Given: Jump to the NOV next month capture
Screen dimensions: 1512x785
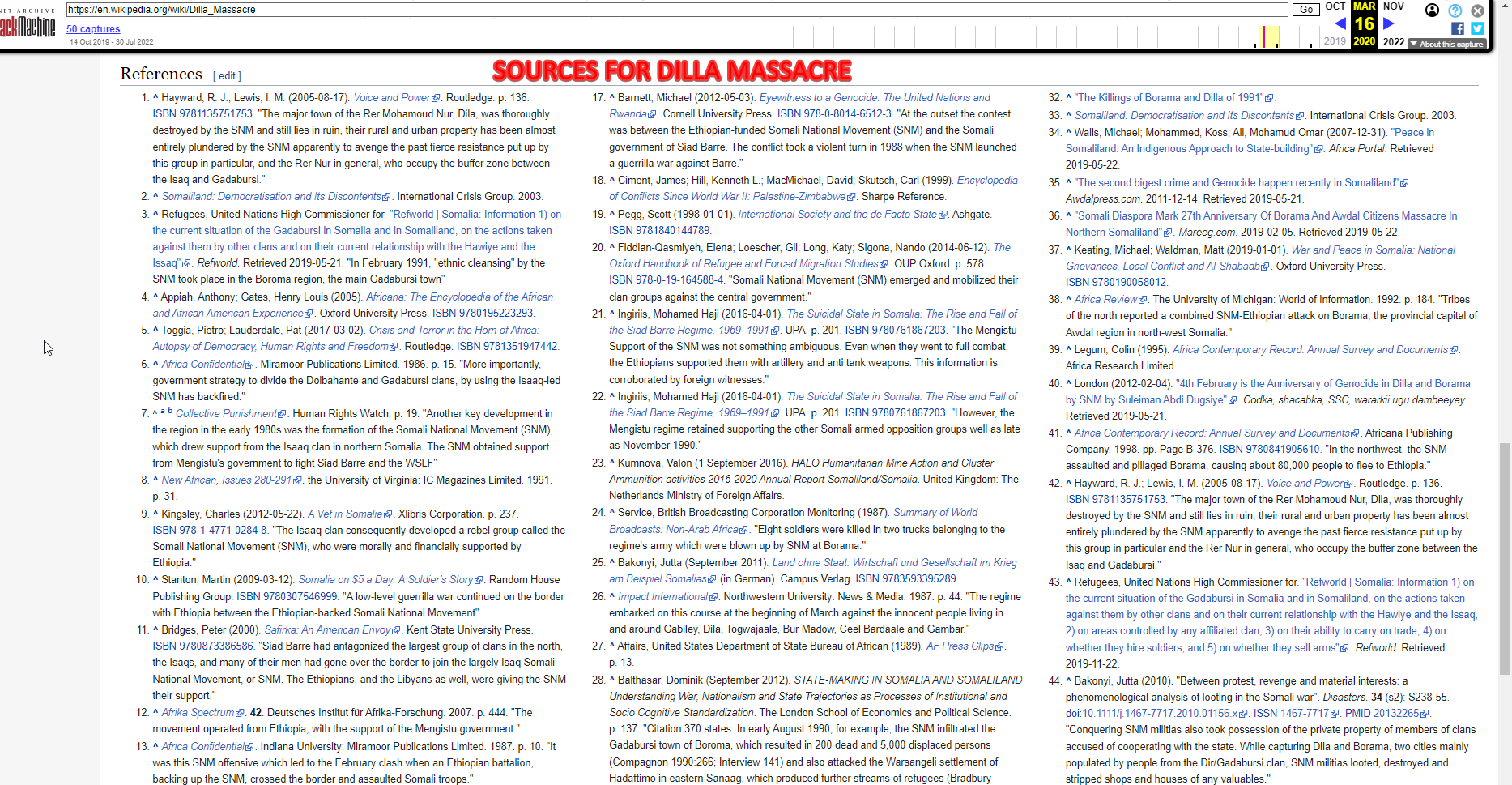Looking at the screenshot, I should click(1394, 6).
